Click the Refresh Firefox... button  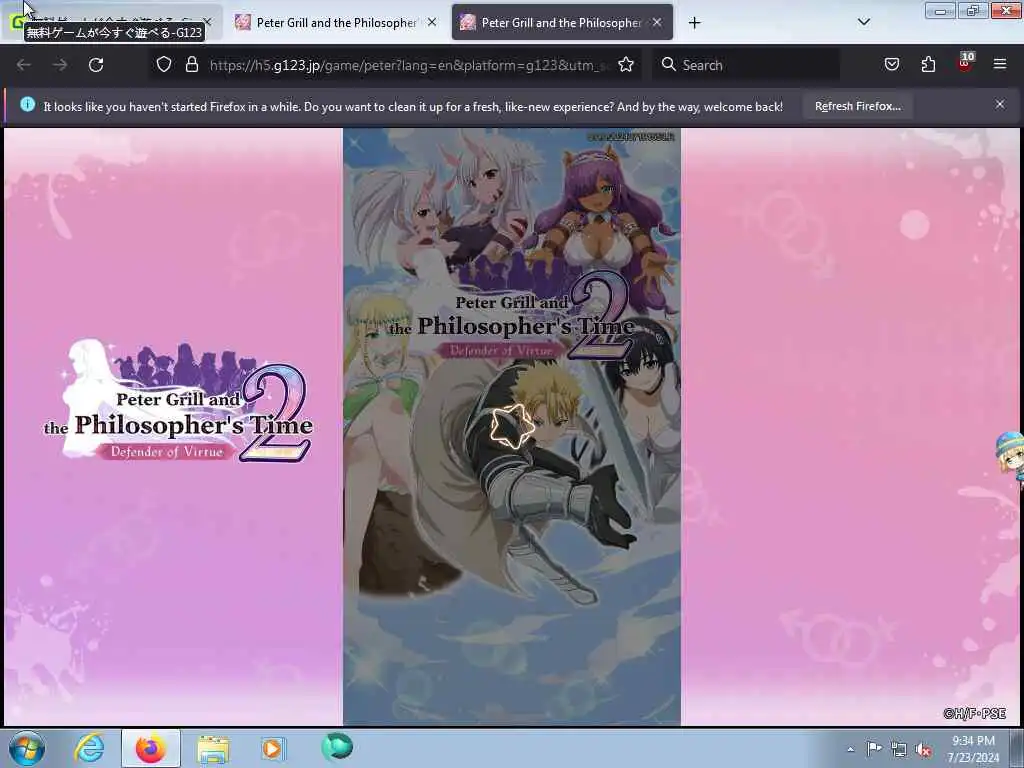[x=857, y=106]
